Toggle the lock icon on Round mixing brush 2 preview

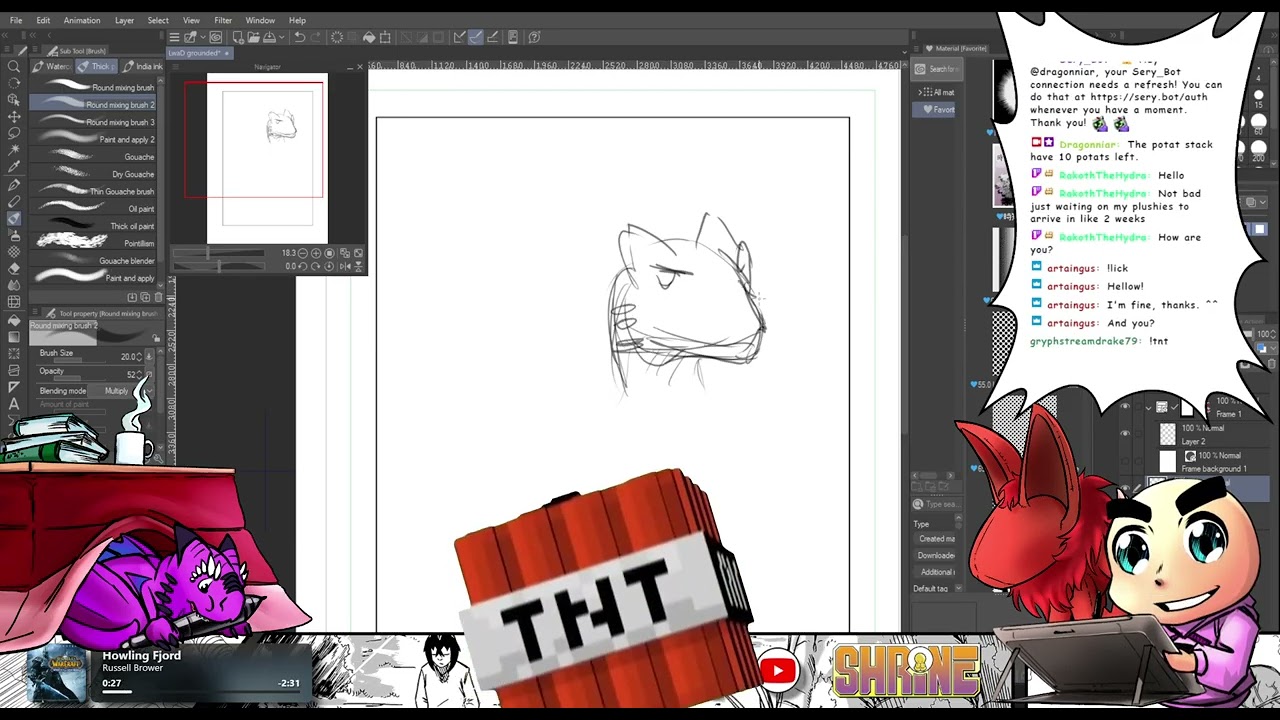(156, 338)
